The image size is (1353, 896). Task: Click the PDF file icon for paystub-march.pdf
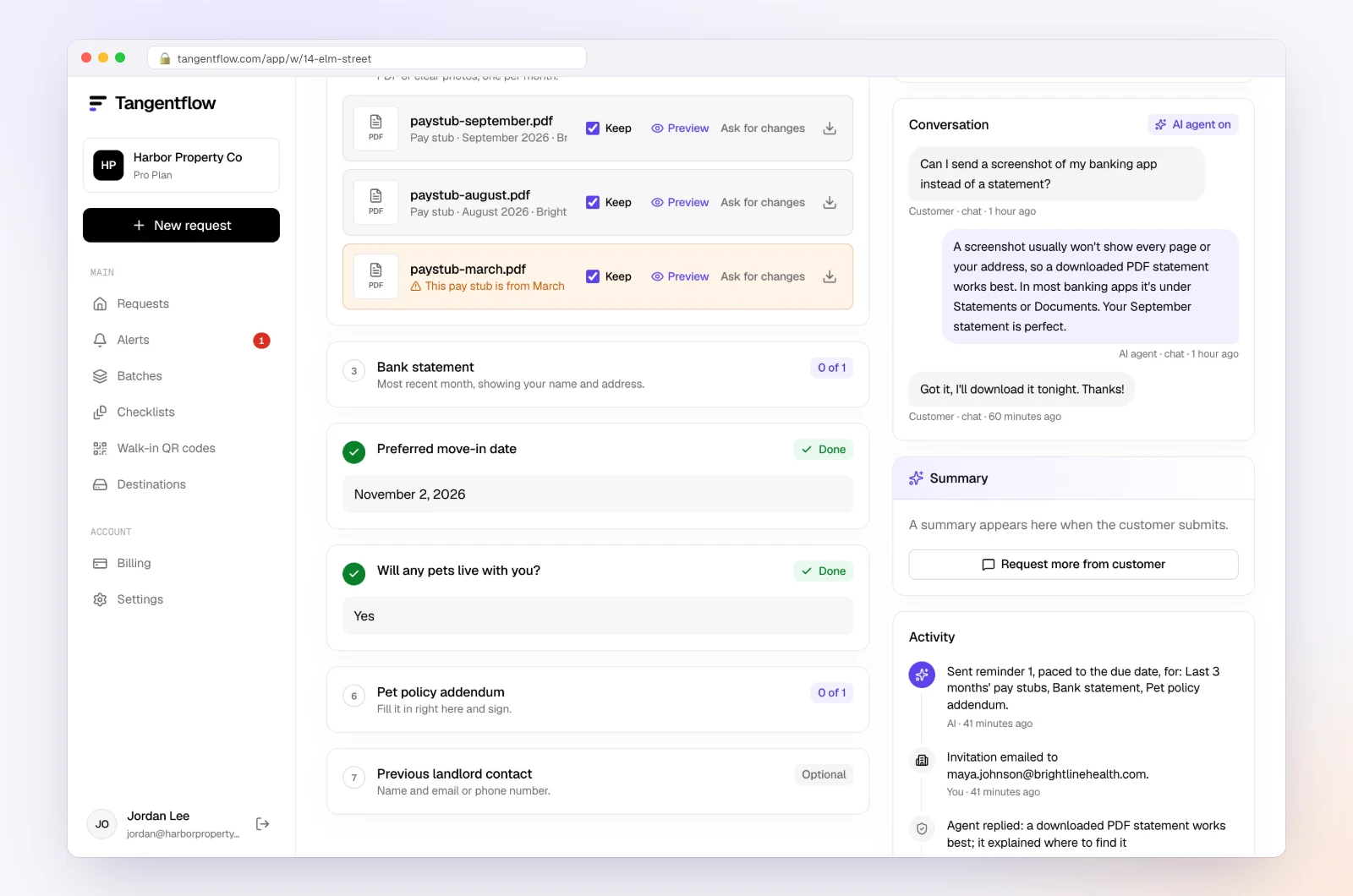point(376,276)
